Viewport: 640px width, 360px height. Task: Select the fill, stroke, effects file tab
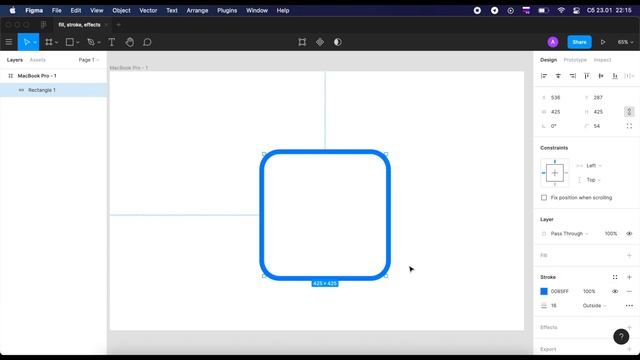(x=79, y=25)
